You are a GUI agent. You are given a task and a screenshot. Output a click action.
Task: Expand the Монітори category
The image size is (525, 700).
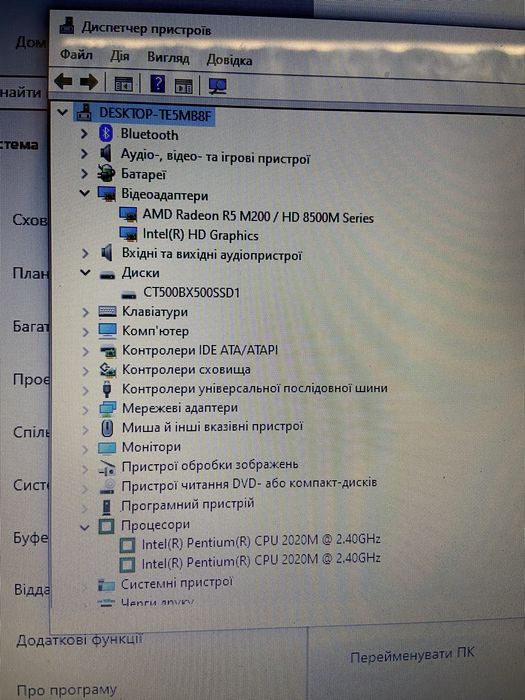click(85, 448)
